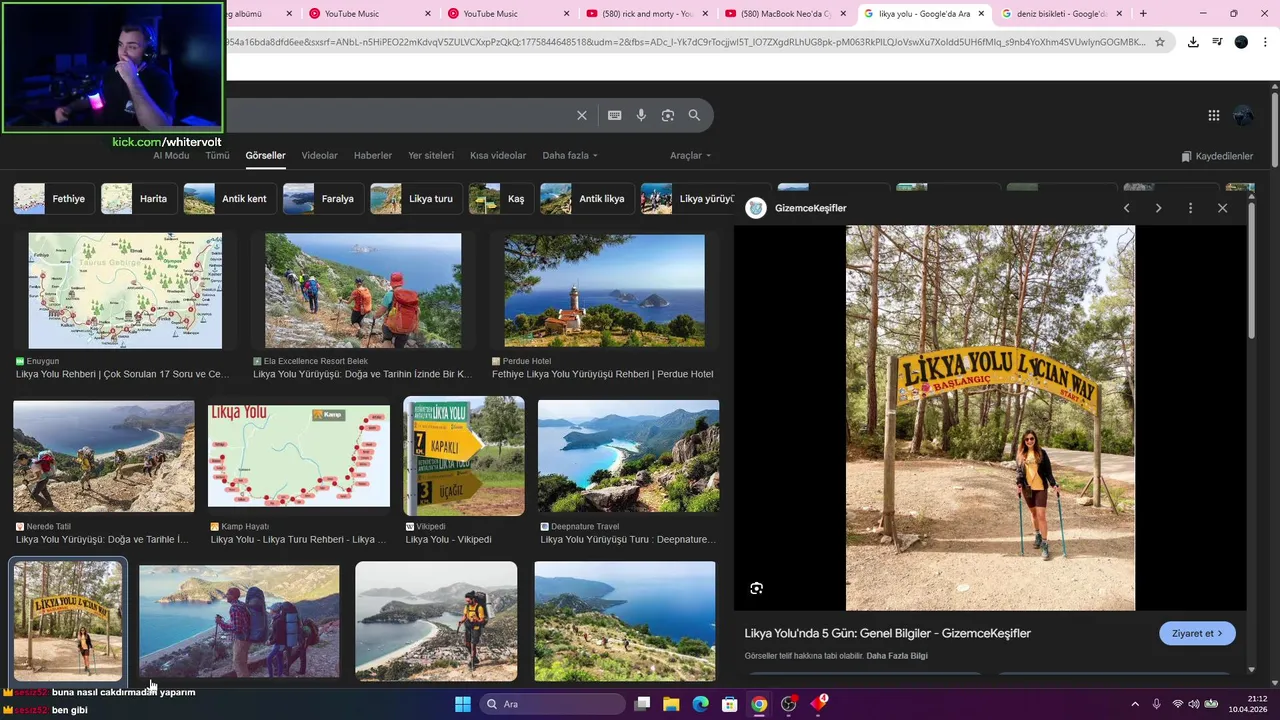Open volume settings in system tray
The width and height of the screenshot is (1280, 720).
1194,704
